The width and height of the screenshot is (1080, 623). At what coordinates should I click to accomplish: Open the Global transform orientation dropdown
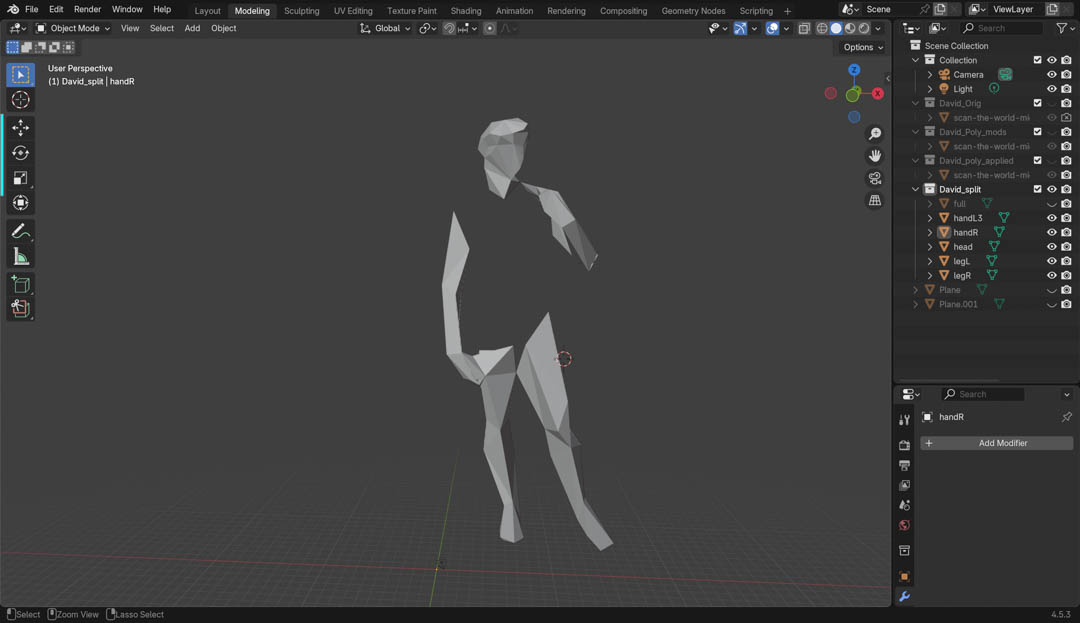point(386,28)
